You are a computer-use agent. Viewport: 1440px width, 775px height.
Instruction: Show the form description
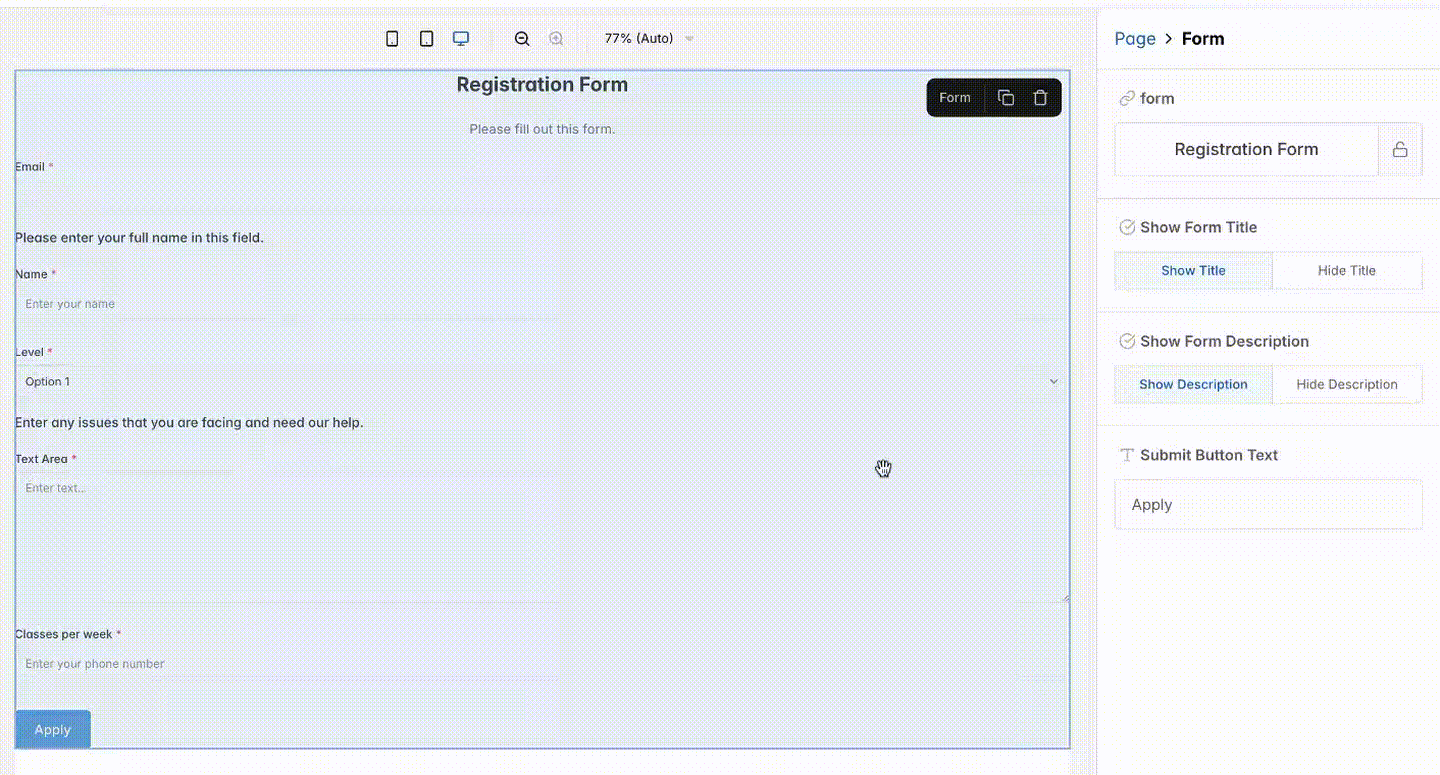1193,384
